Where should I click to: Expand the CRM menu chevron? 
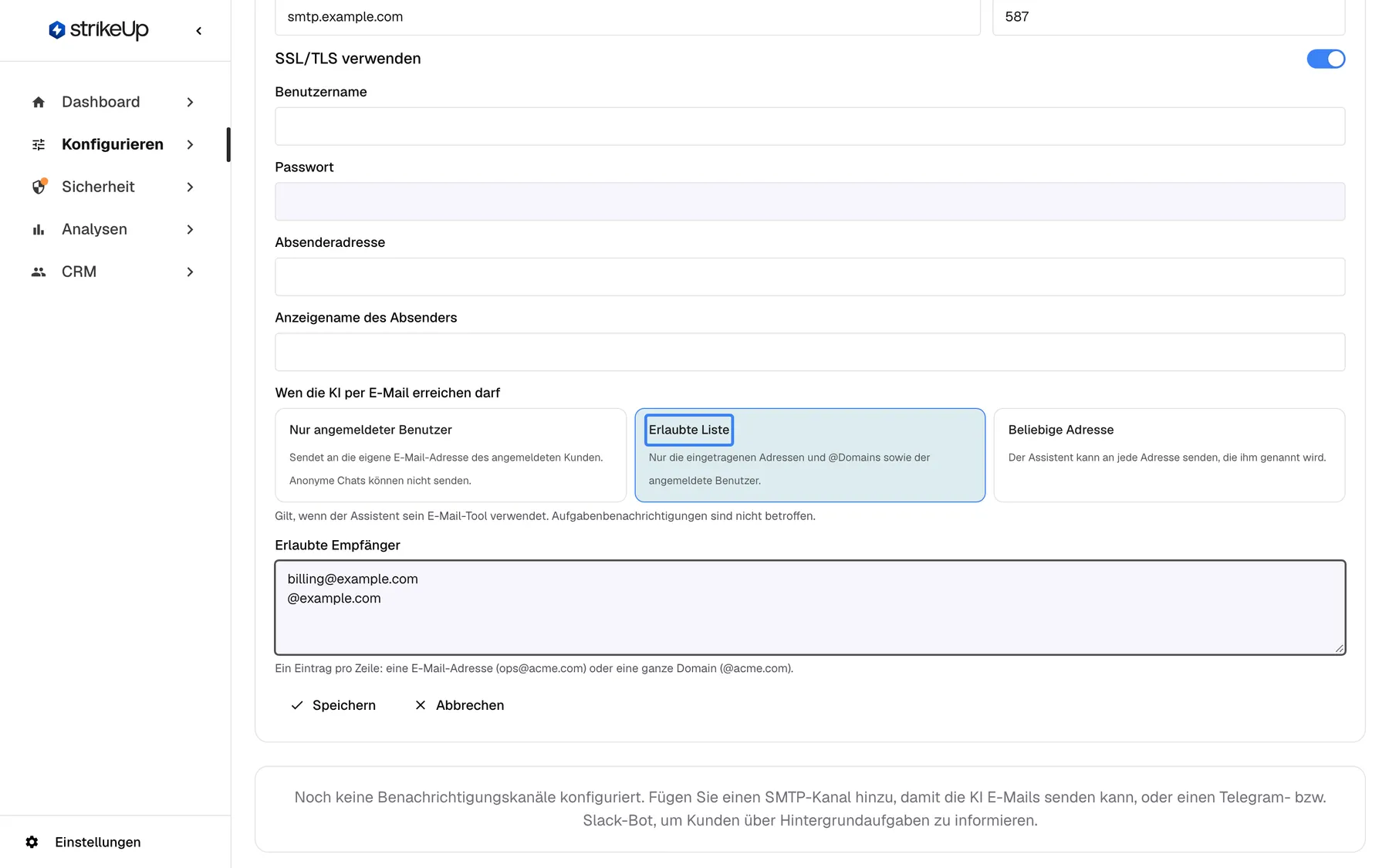click(x=190, y=272)
